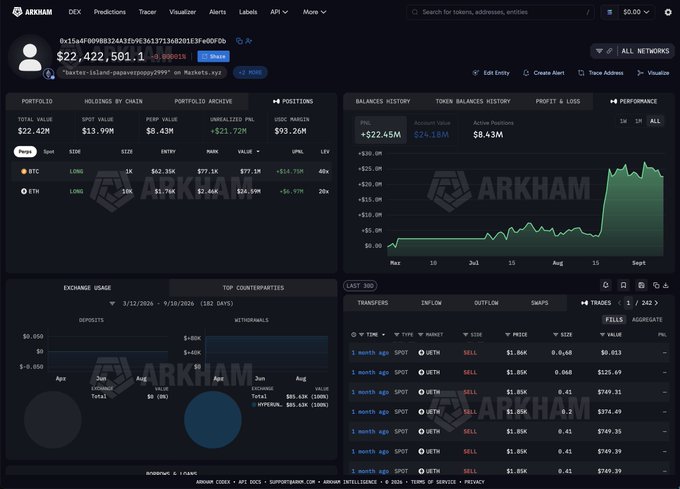
Task: Open the ALL NETWORKS selector
Action: tap(645, 51)
